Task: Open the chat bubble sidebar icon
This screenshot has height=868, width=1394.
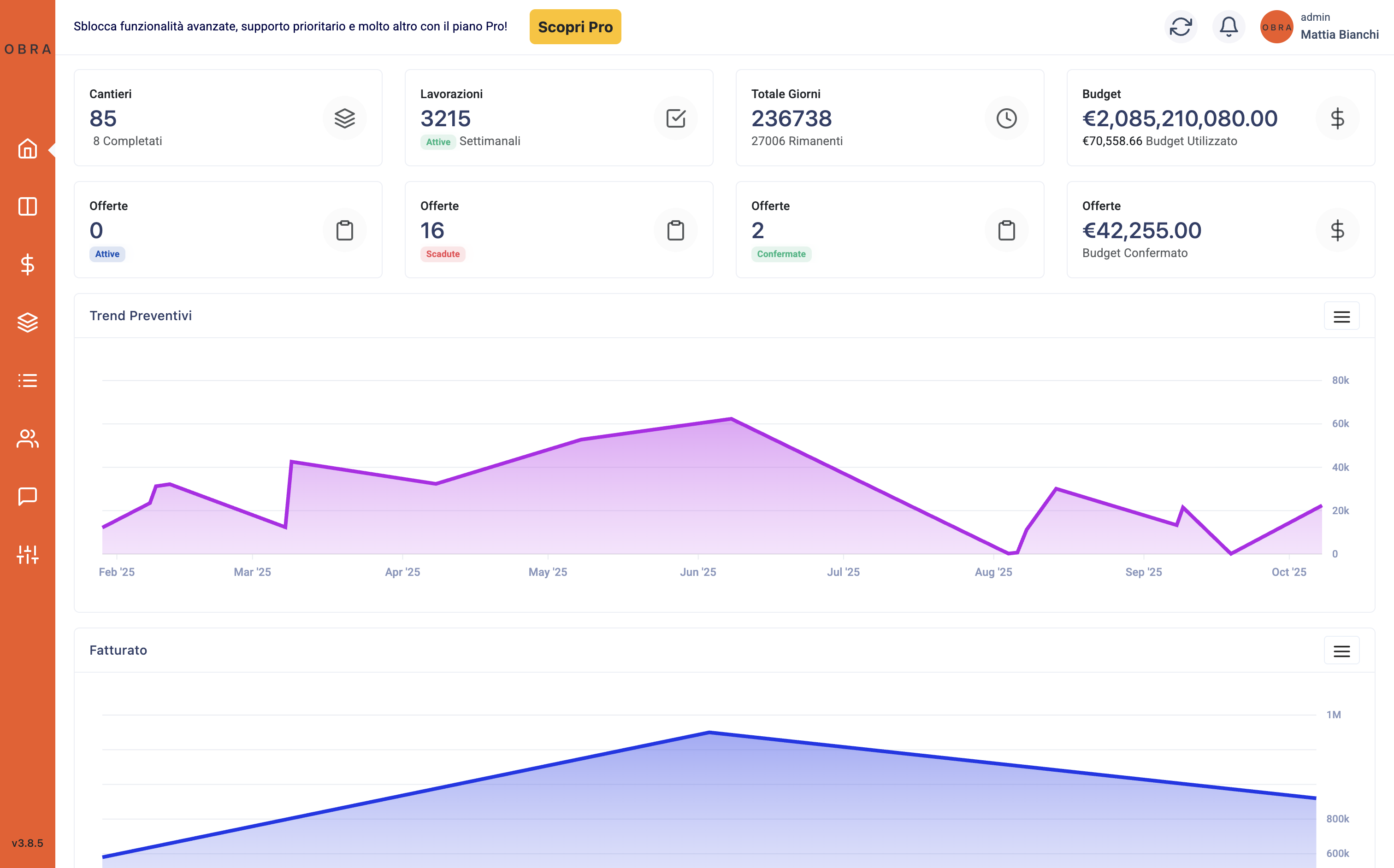Action: pos(28,496)
